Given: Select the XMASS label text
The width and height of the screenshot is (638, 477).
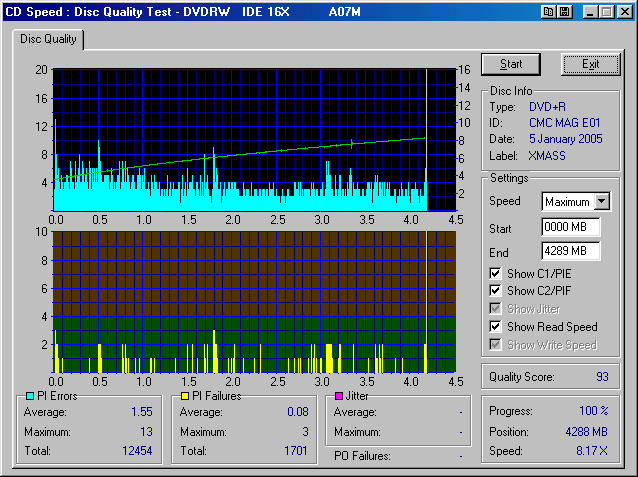Looking at the screenshot, I should tap(547, 156).
